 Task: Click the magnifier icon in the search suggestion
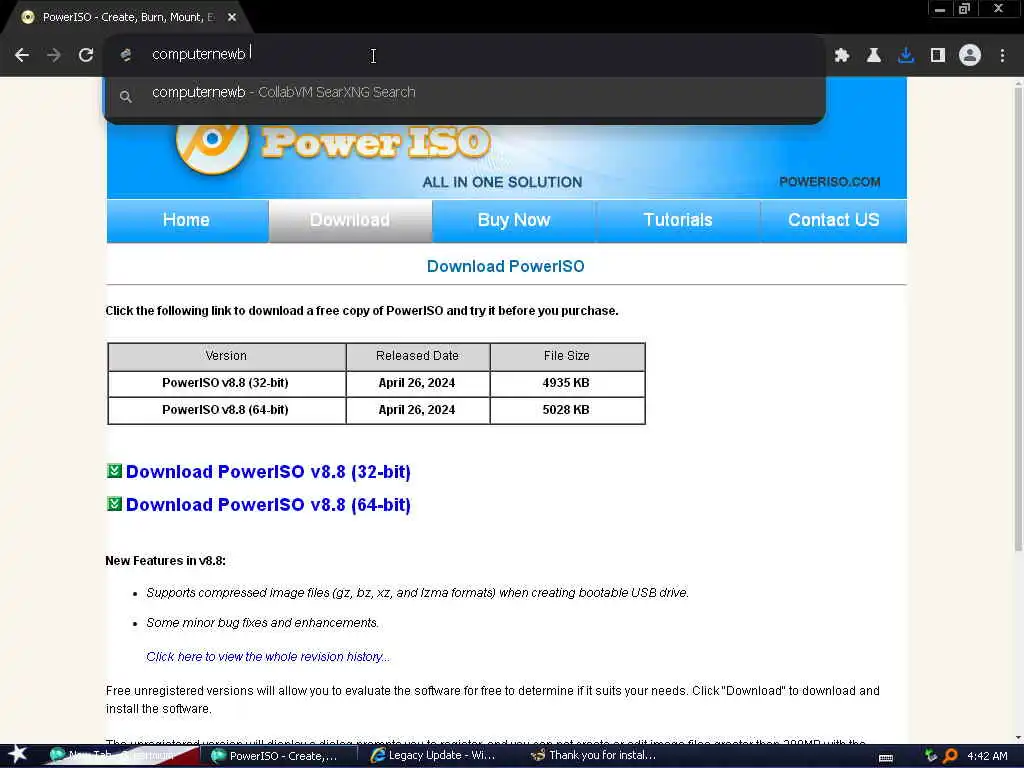point(126,97)
